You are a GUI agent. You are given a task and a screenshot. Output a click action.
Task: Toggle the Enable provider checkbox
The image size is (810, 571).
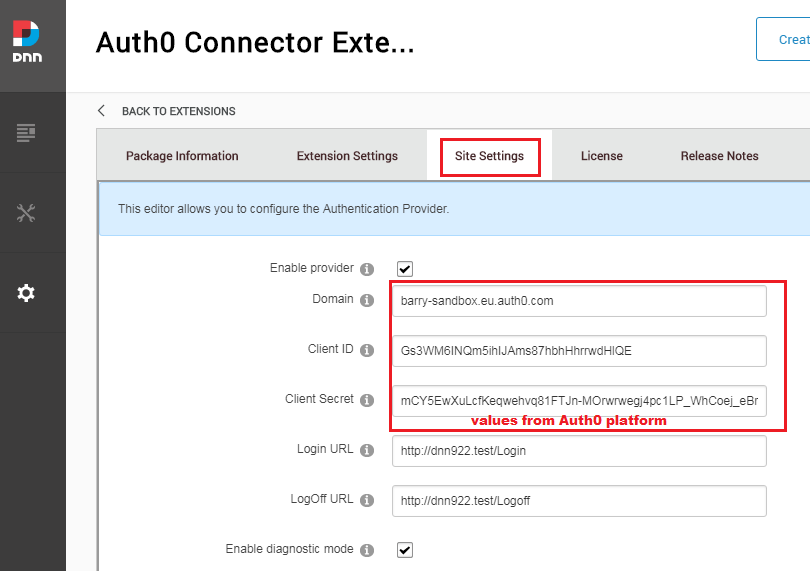click(x=405, y=269)
